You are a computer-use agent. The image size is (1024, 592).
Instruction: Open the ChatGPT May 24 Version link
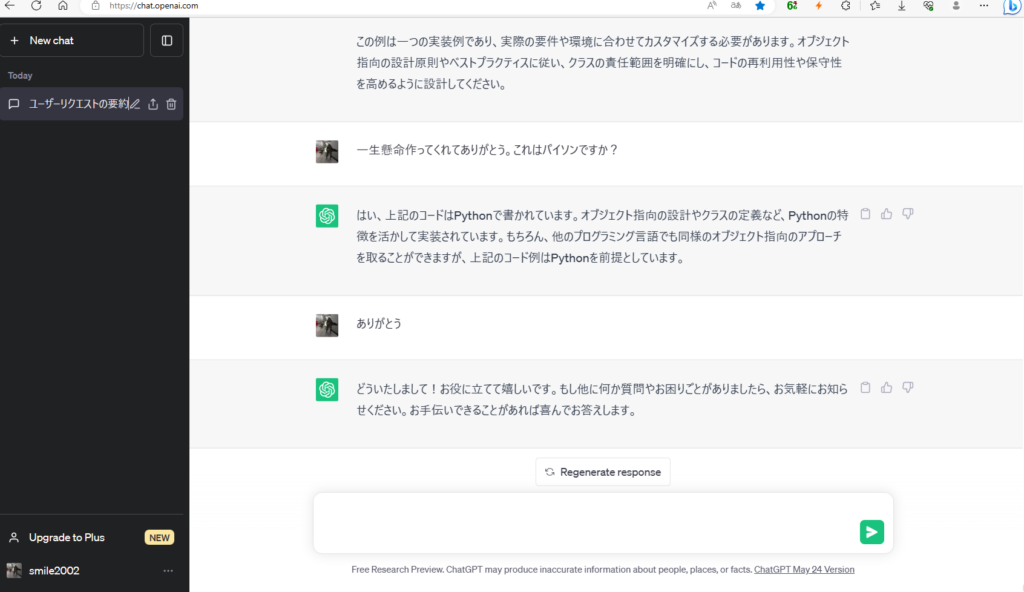tap(804, 569)
